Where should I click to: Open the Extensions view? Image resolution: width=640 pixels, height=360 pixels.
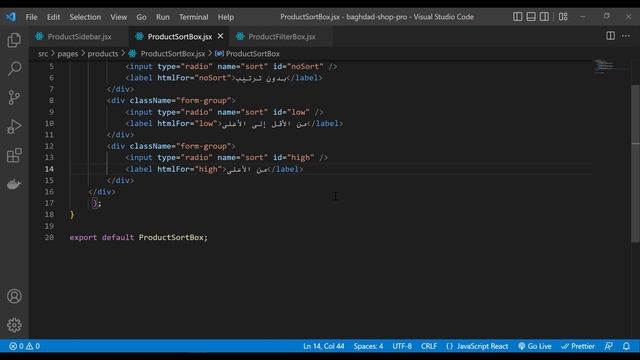click(14, 156)
